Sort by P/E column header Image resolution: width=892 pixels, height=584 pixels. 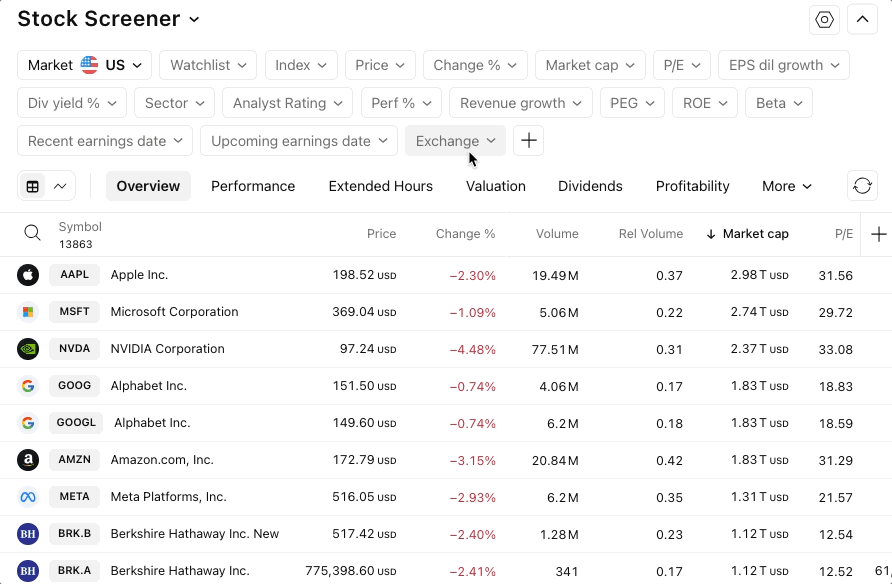844,234
